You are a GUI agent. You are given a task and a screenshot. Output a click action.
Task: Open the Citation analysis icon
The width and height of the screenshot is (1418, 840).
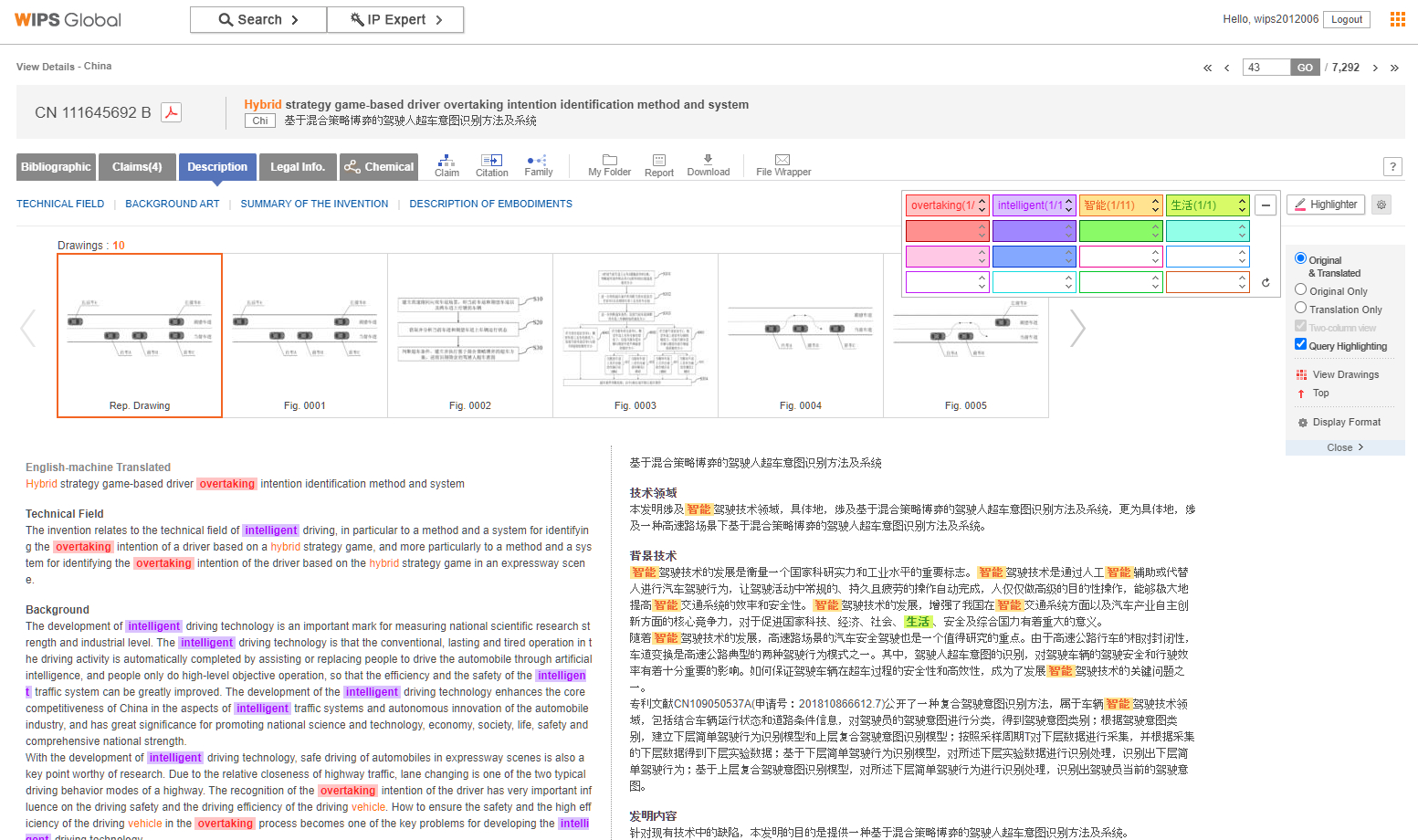(491, 165)
